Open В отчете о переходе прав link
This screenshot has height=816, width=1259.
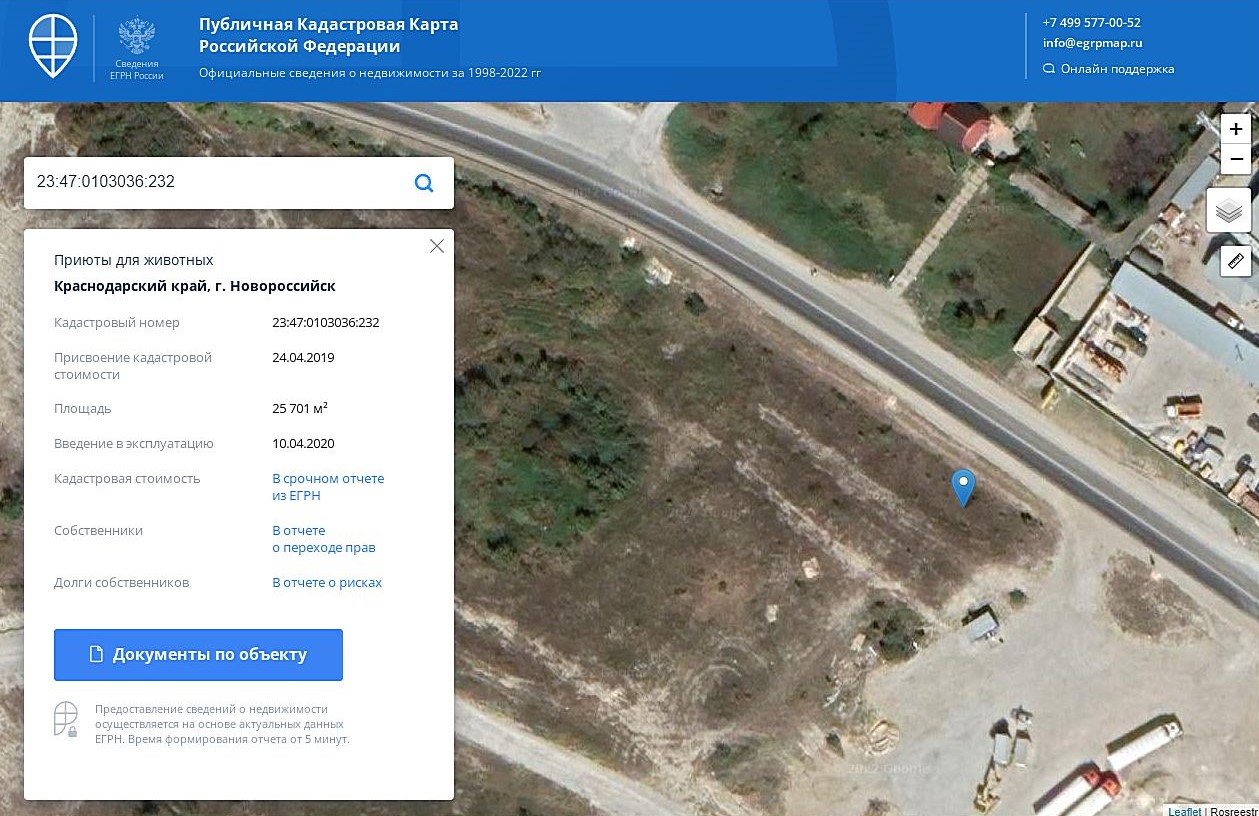coord(323,539)
